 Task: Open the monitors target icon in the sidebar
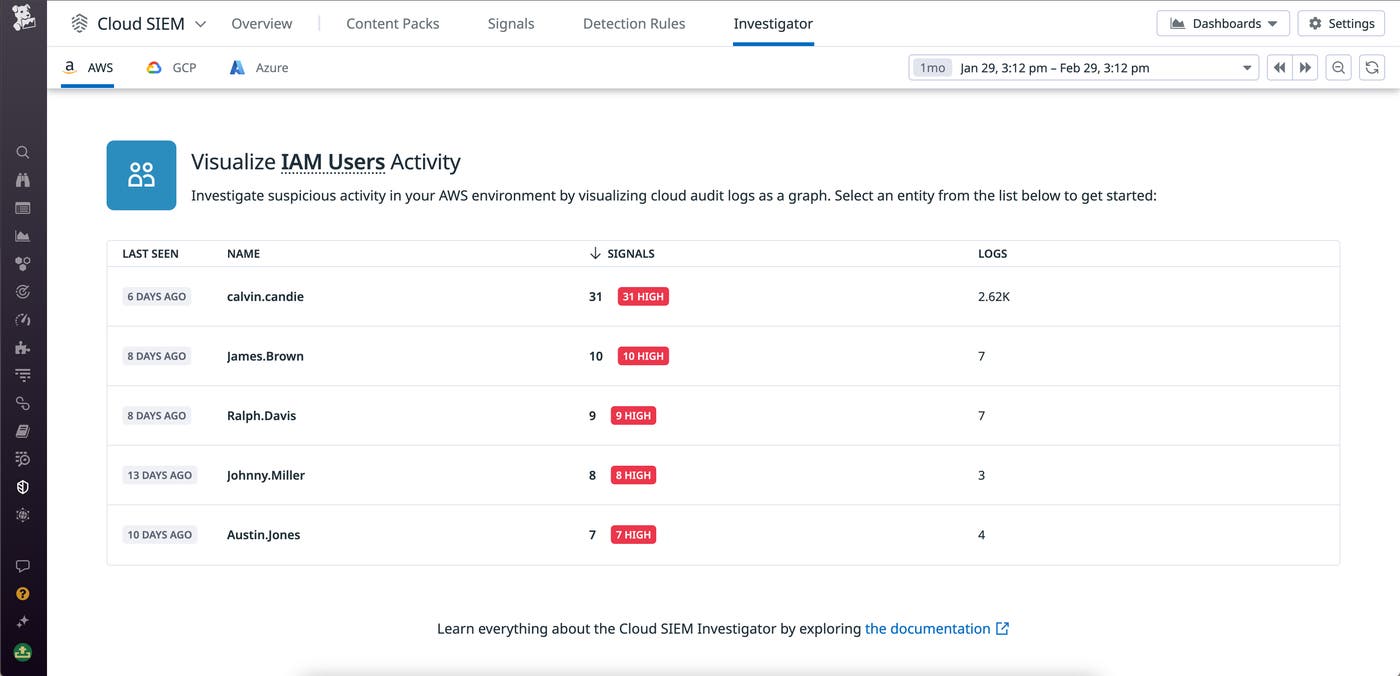tap(23, 292)
